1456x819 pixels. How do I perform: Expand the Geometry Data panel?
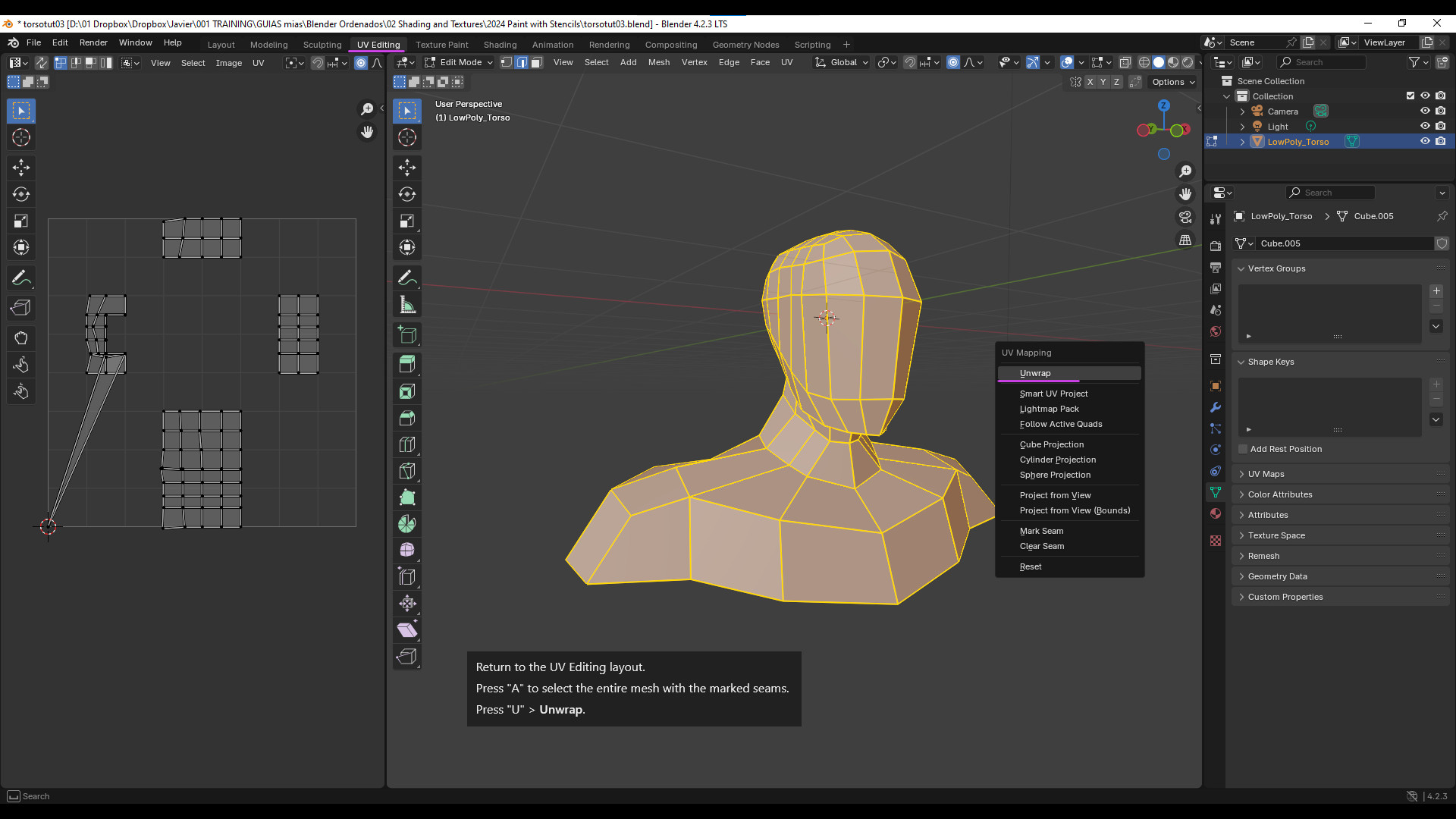(x=1341, y=576)
